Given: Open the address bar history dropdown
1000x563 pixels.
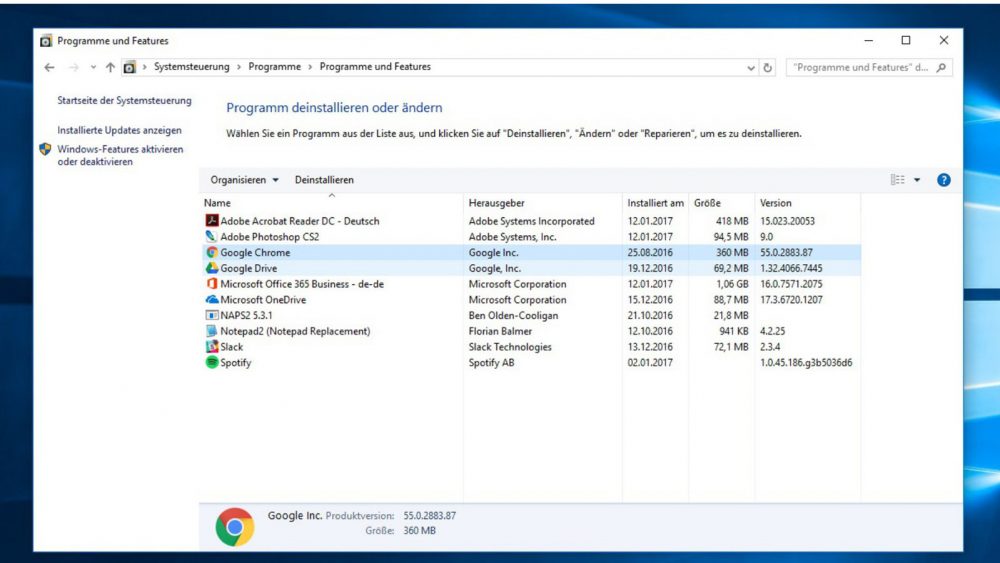Looking at the screenshot, I should click(x=751, y=68).
